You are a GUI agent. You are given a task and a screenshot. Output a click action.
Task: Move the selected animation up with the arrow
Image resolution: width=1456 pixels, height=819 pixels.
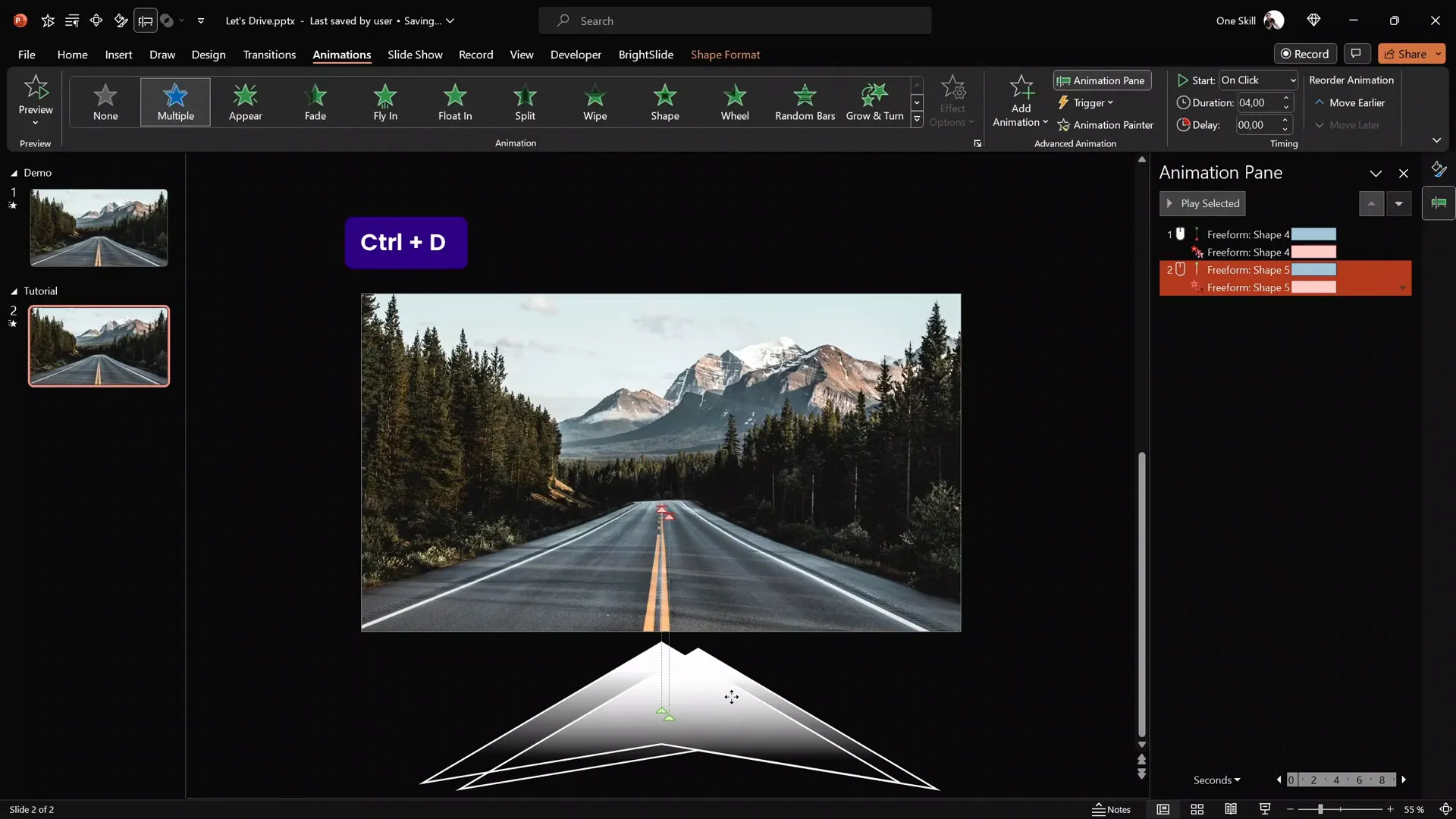[x=1371, y=203]
